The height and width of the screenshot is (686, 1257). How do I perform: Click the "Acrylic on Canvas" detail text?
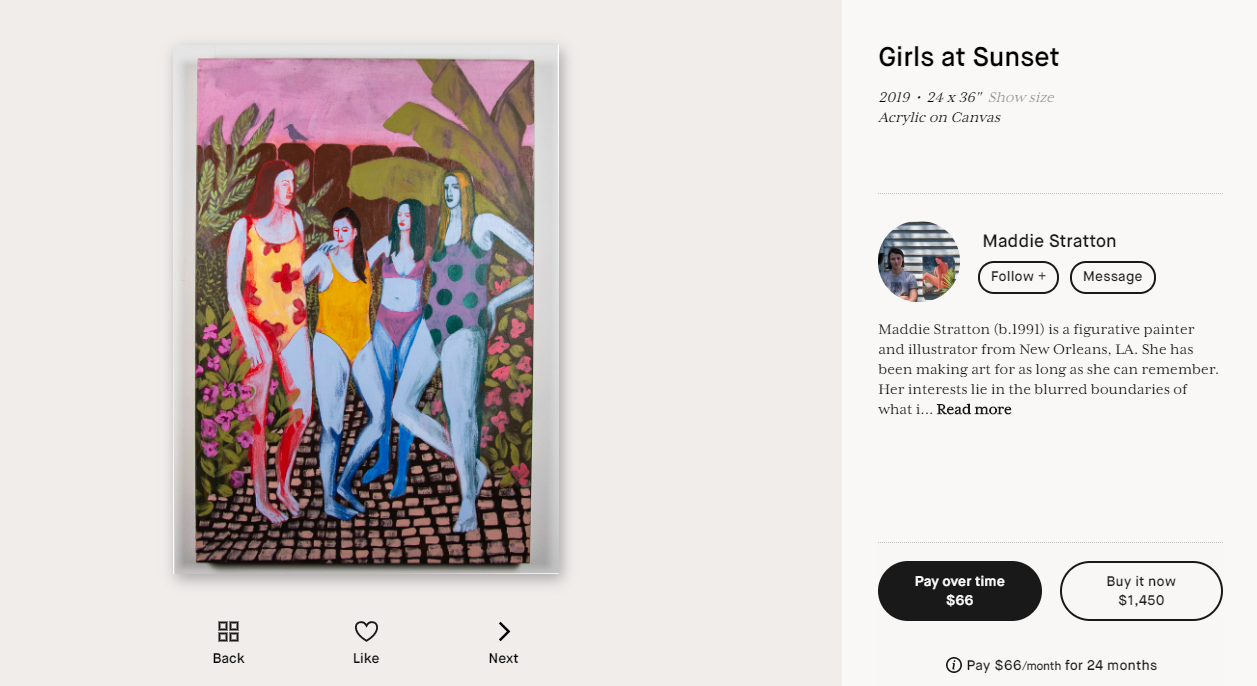click(x=938, y=117)
